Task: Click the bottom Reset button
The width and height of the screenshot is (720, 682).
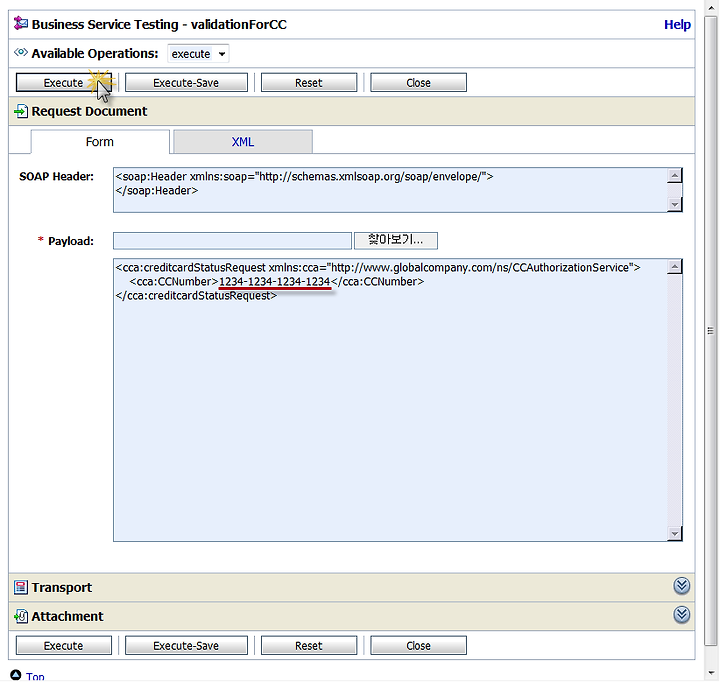Action: click(x=309, y=645)
